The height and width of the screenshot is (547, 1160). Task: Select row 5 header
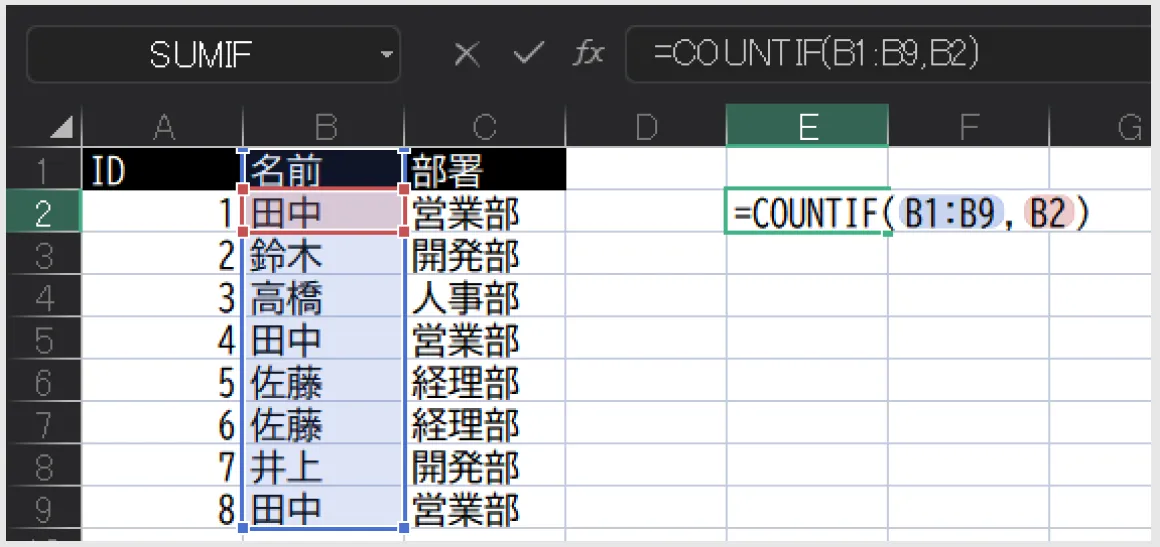pyautogui.click(x=43, y=338)
